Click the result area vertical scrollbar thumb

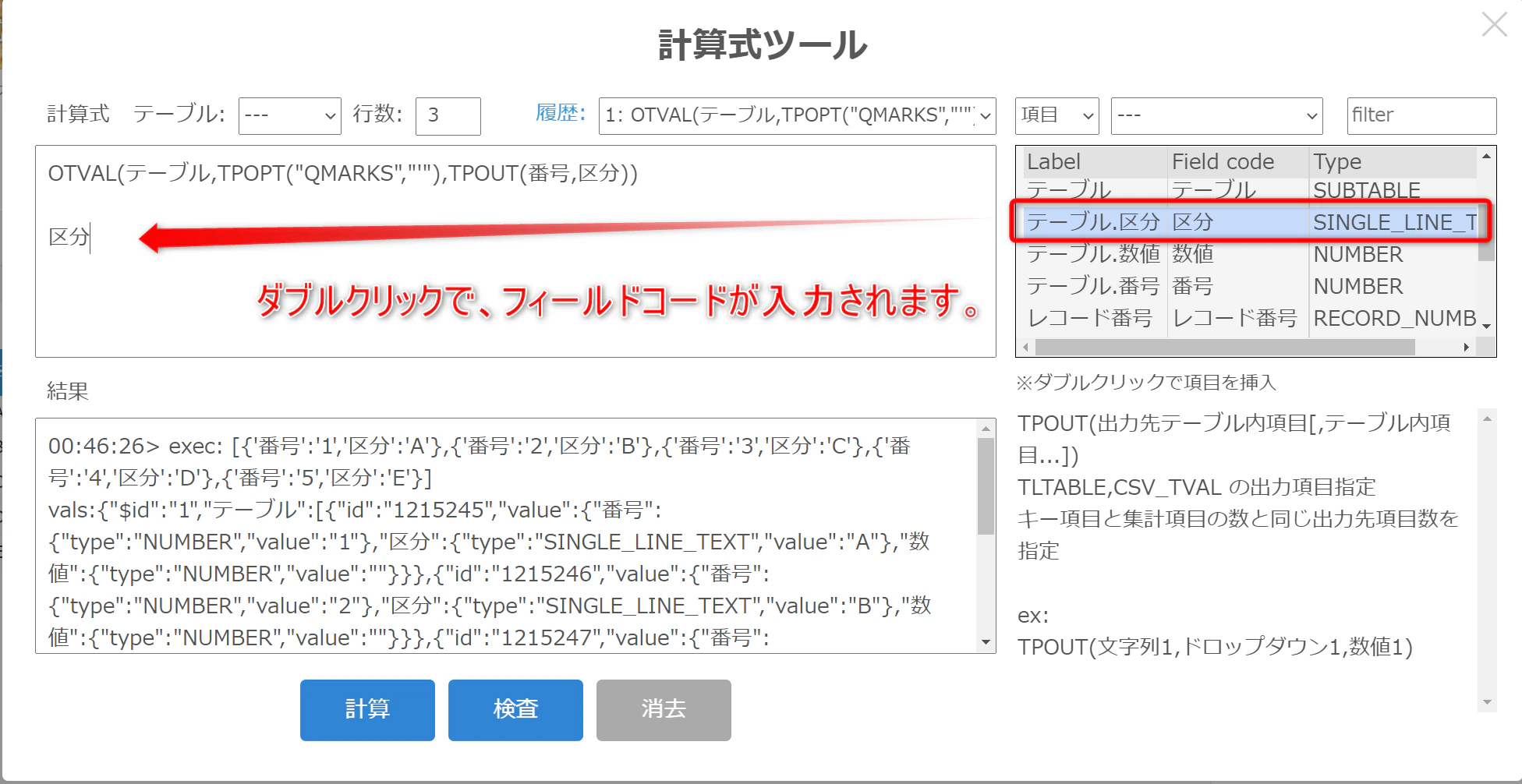(x=986, y=486)
